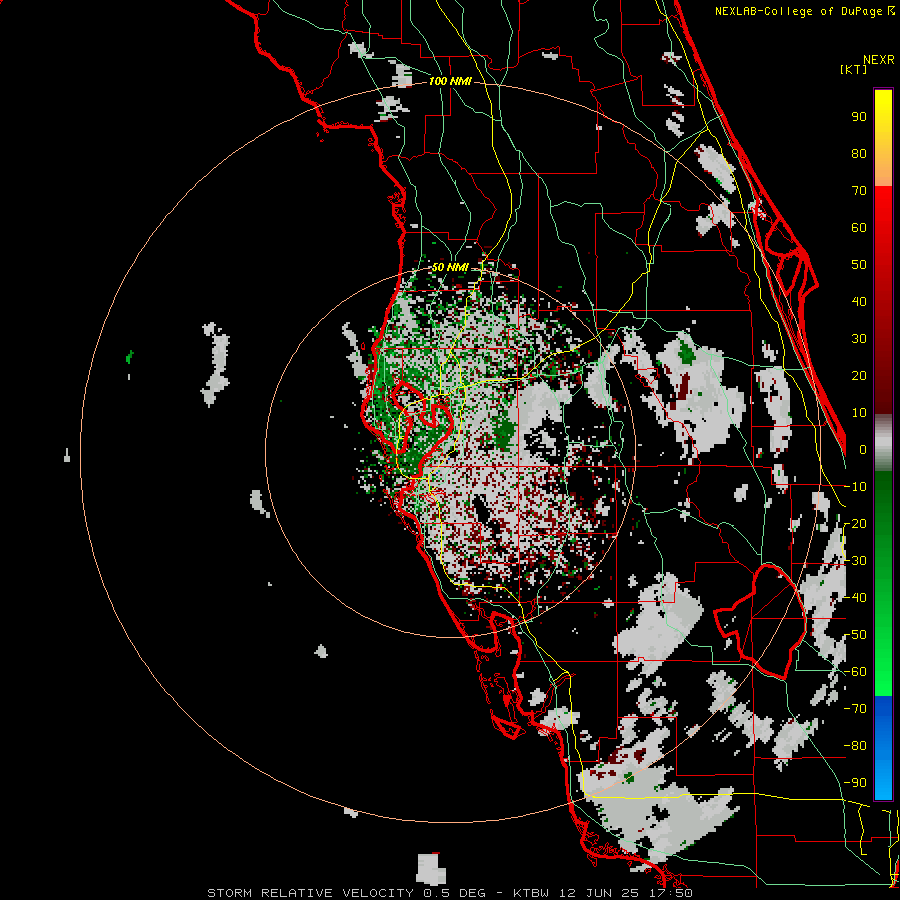
Task: Click the -70 knot scale label
Action: (855, 709)
